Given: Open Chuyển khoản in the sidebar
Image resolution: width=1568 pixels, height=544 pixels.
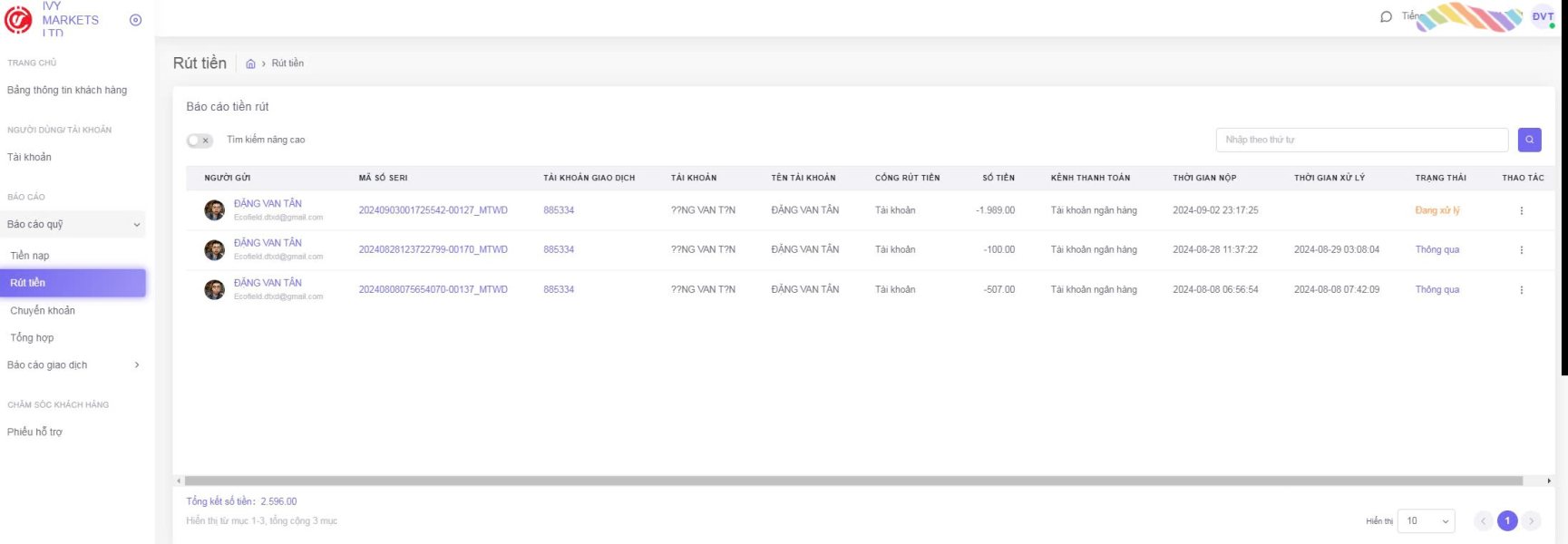Looking at the screenshot, I should (43, 311).
